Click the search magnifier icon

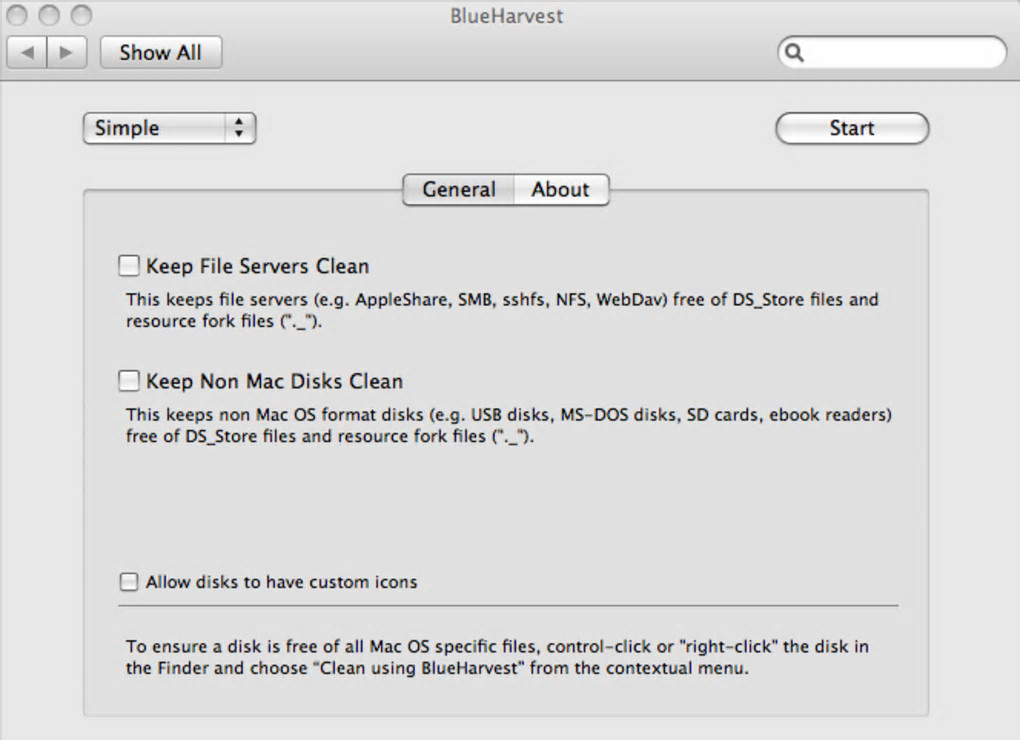(795, 53)
